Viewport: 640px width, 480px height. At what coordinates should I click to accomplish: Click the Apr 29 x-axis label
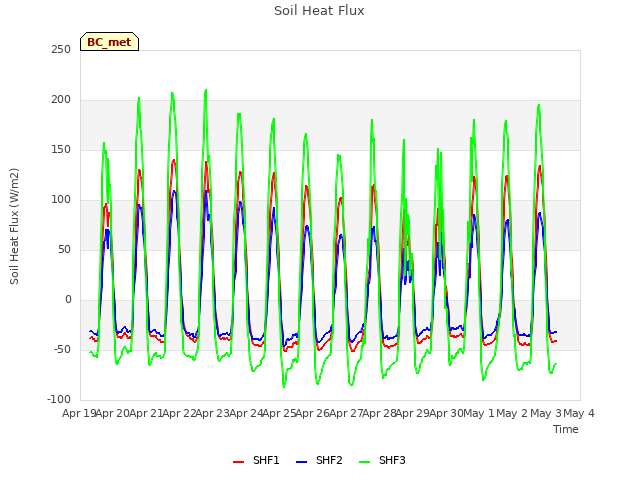(x=413, y=413)
